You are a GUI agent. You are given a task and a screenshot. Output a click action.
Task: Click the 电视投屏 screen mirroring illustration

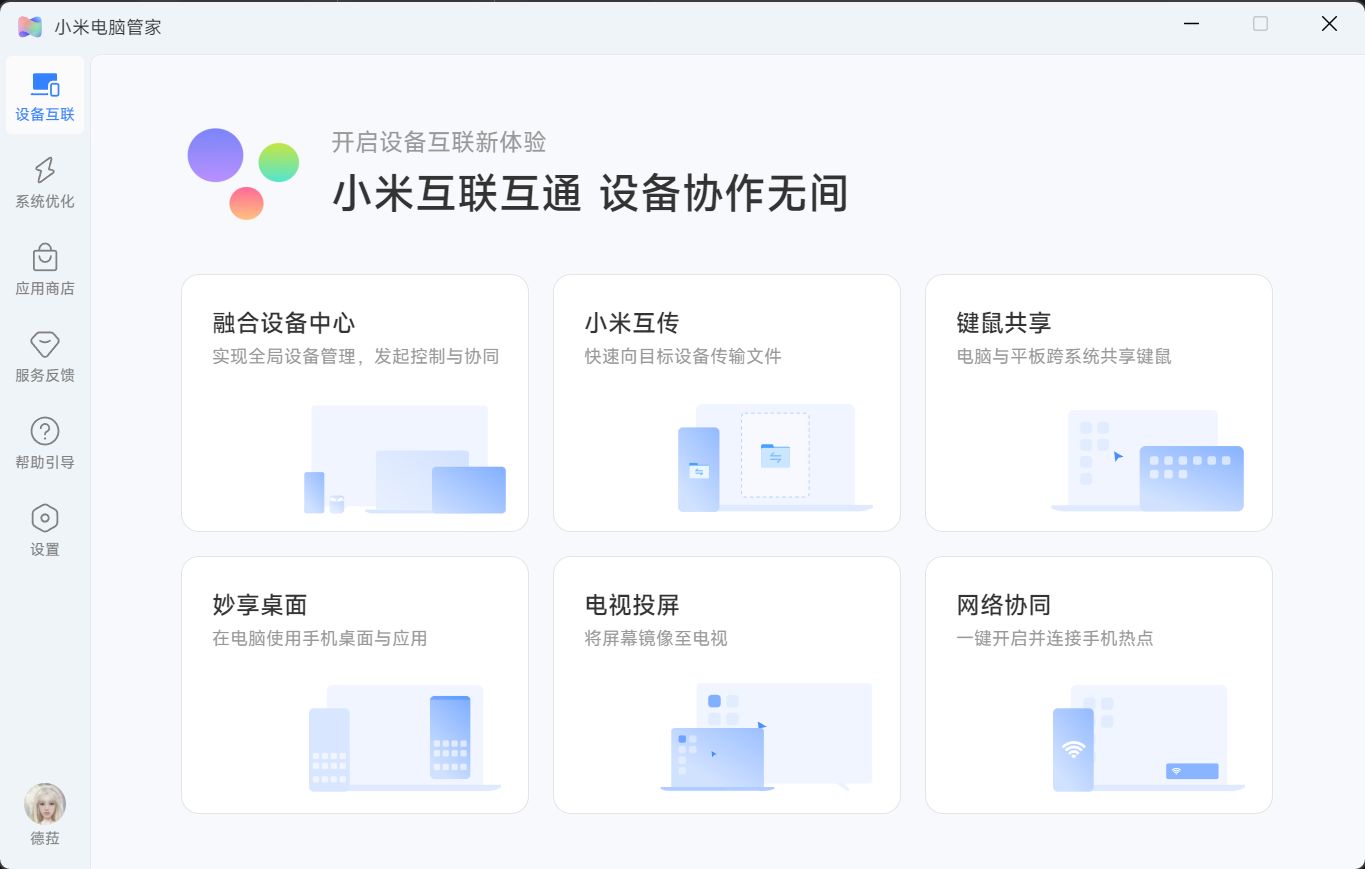click(x=766, y=737)
